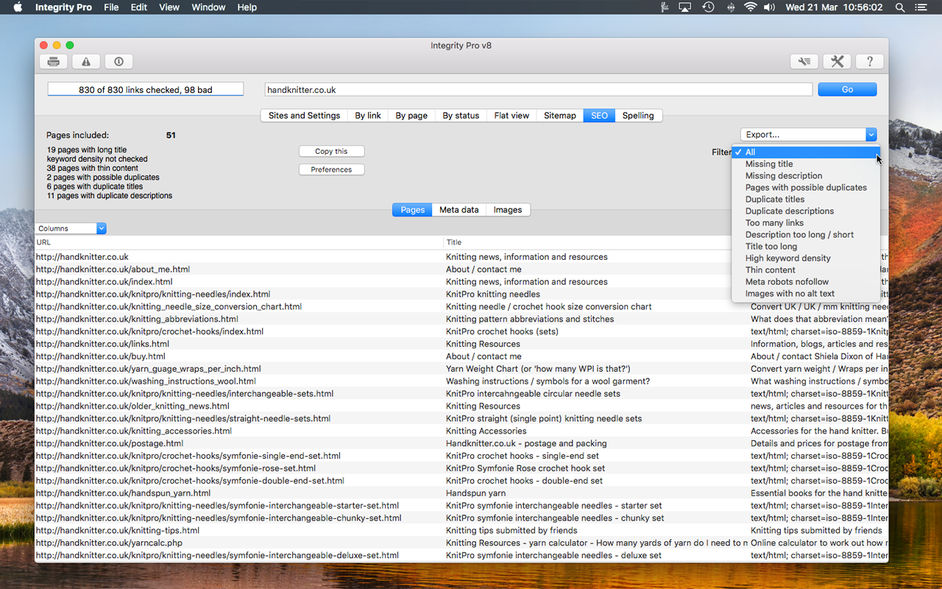Switch to By link tab
The image size is (942, 589).
point(368,115)
